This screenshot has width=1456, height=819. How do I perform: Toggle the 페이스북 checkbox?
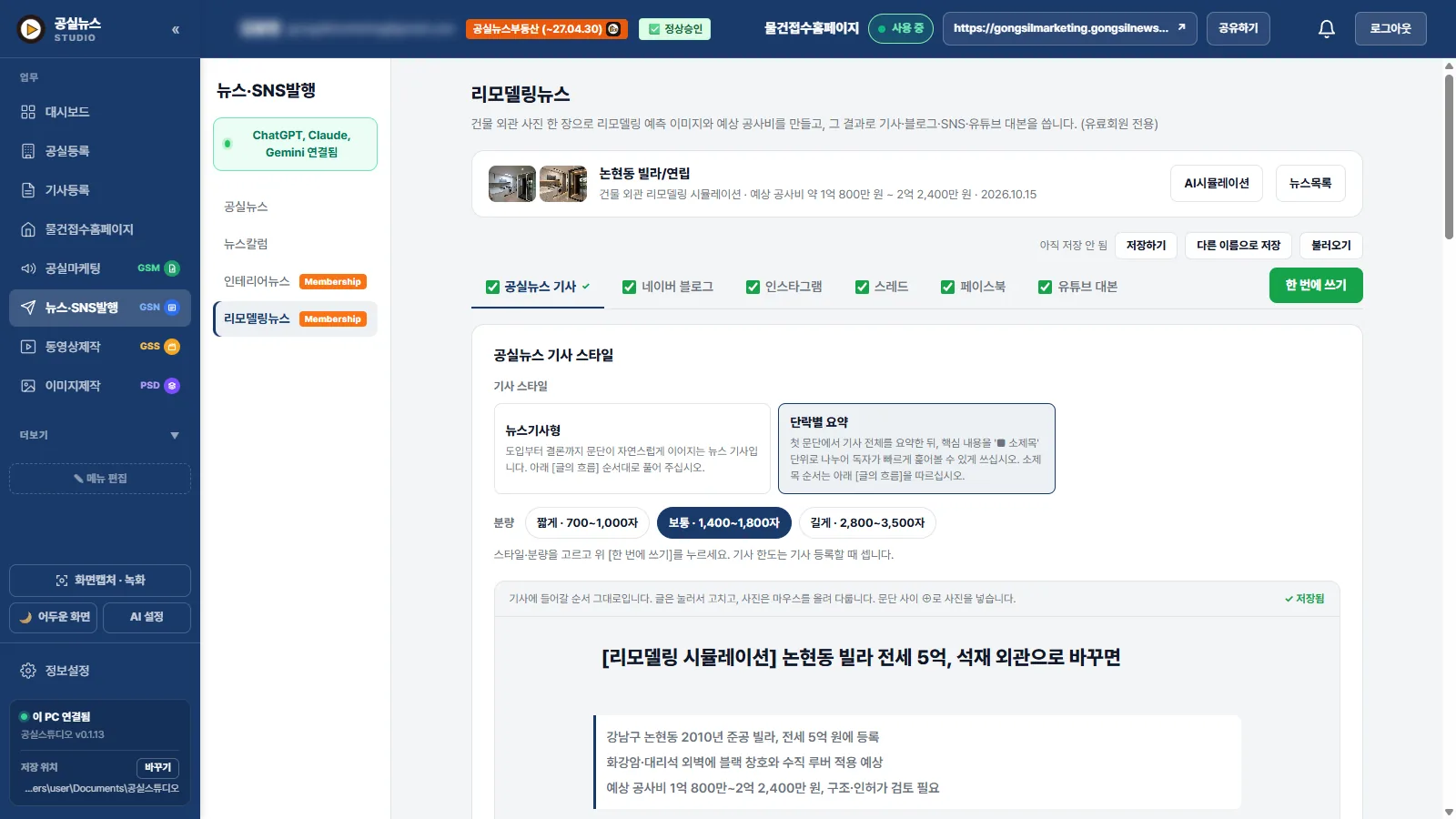pyautogui.click(x=947, y=288)
